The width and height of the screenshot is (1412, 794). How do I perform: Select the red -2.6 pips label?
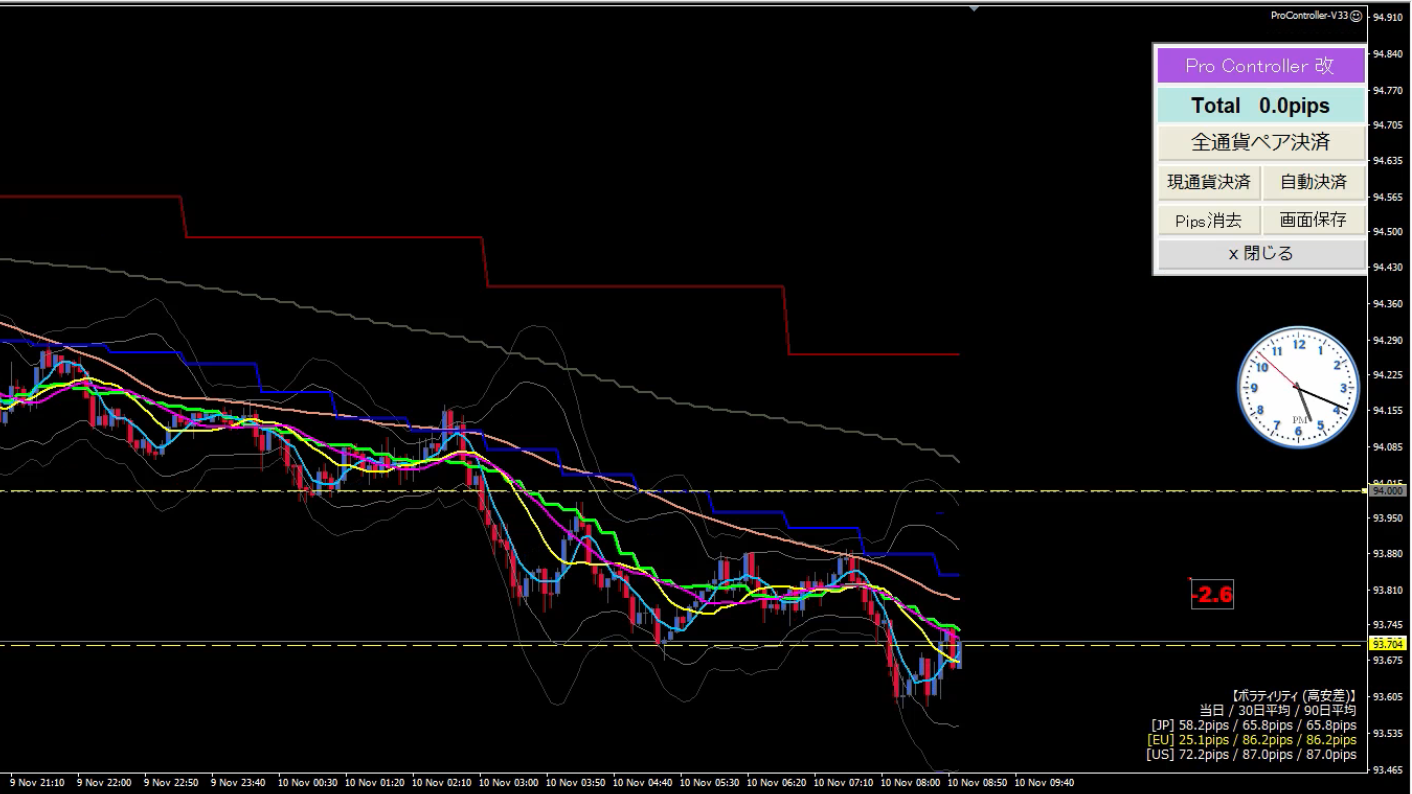[x=1212, y=595]
